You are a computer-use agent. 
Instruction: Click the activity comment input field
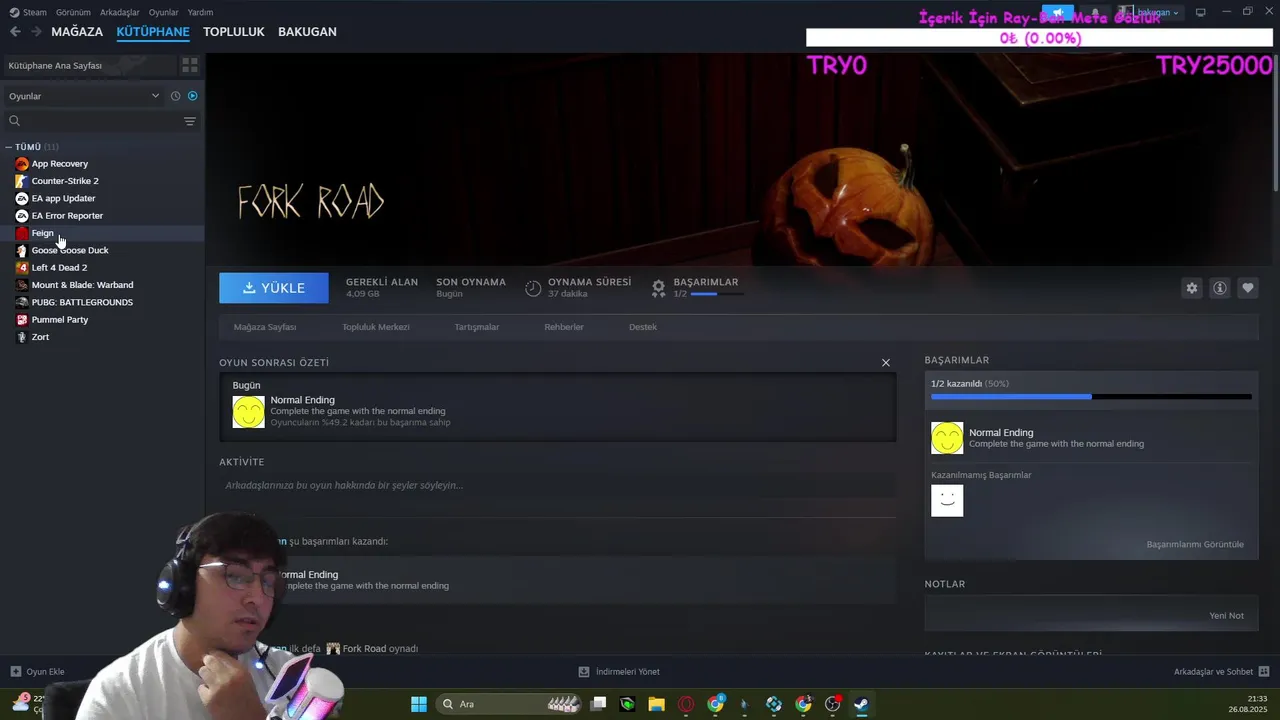(x=557, y=485)
